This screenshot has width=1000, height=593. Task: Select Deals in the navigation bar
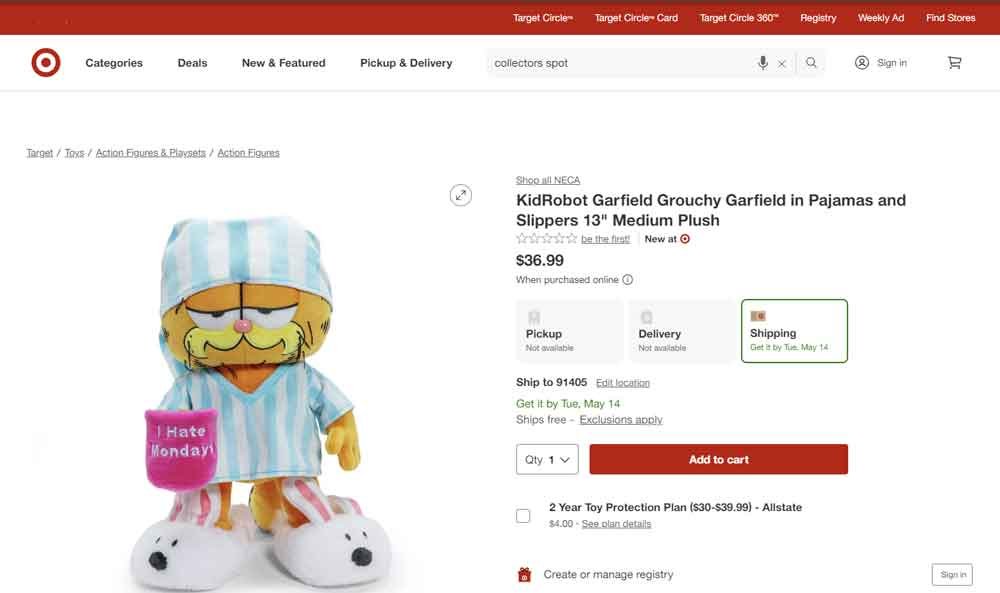191,62
